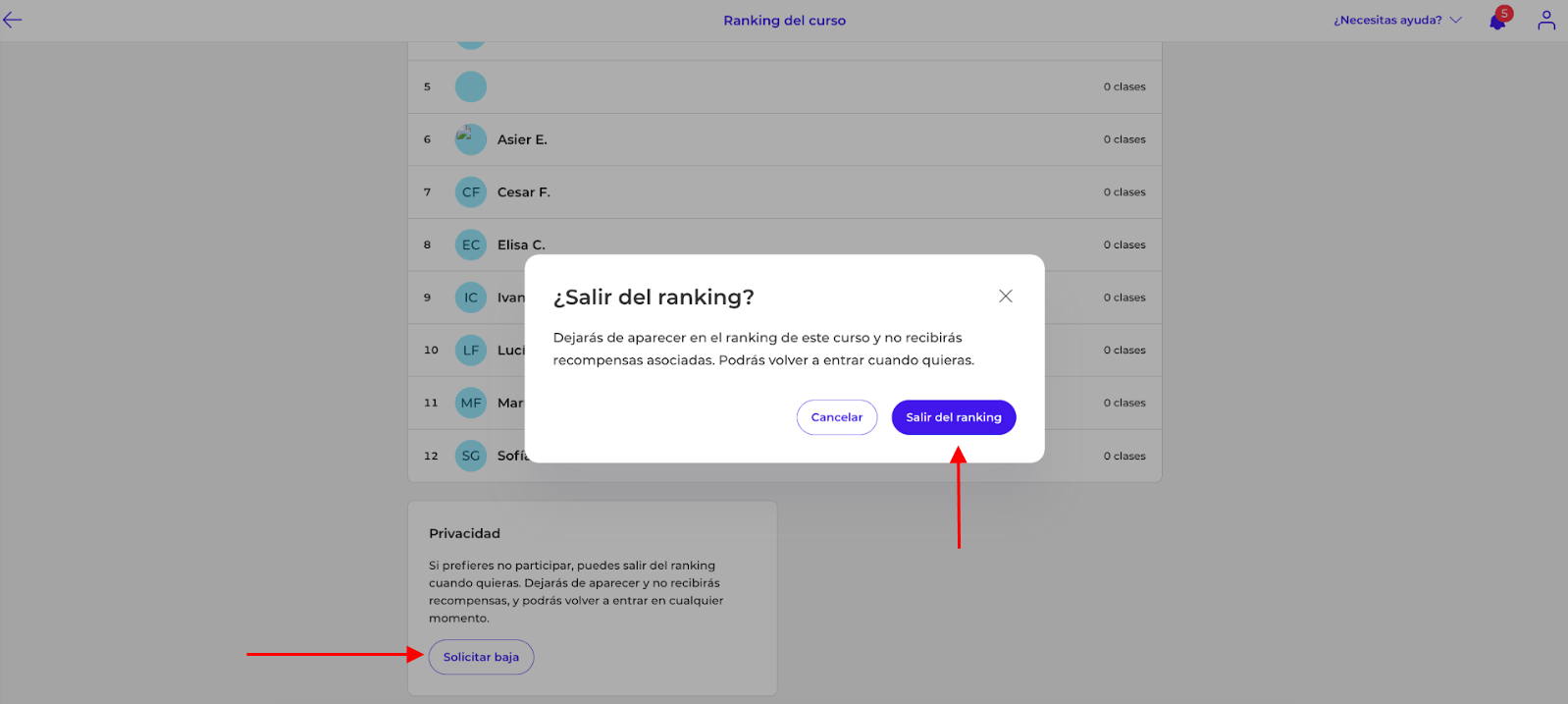This screenshot has width=1568, height=704.
Task: Click the blank avatar in row 5
Action: click(471, 86)
